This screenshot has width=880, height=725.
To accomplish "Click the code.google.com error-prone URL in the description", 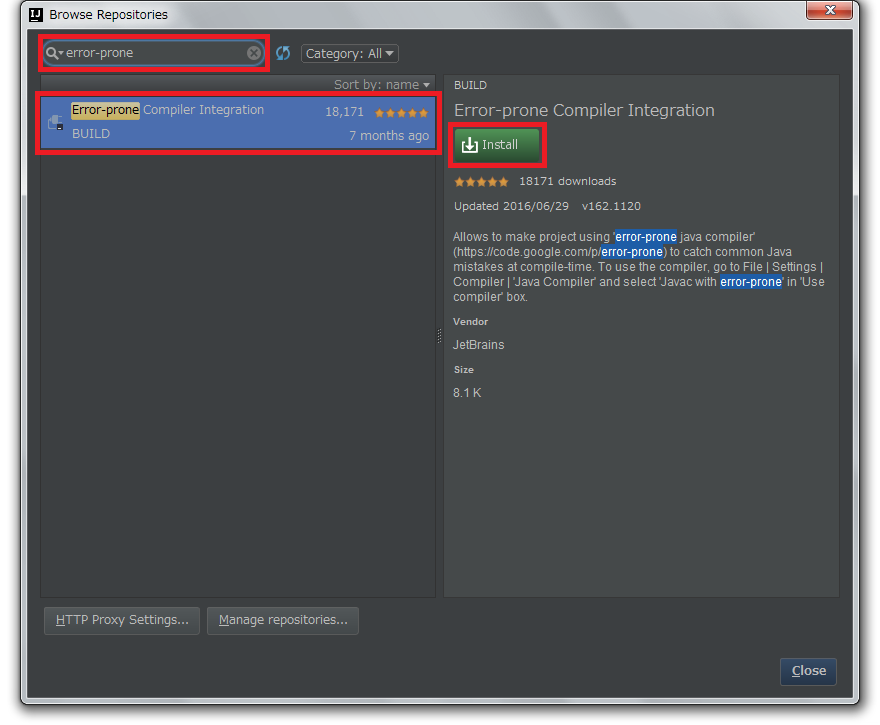I will (x=560, y=252).
